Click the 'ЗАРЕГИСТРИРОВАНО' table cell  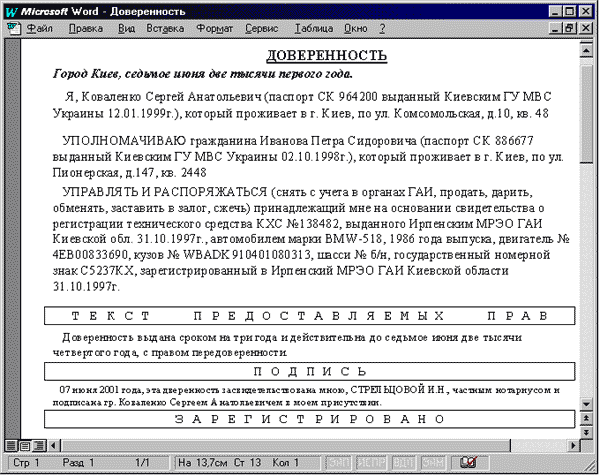[x=310, y=419]
